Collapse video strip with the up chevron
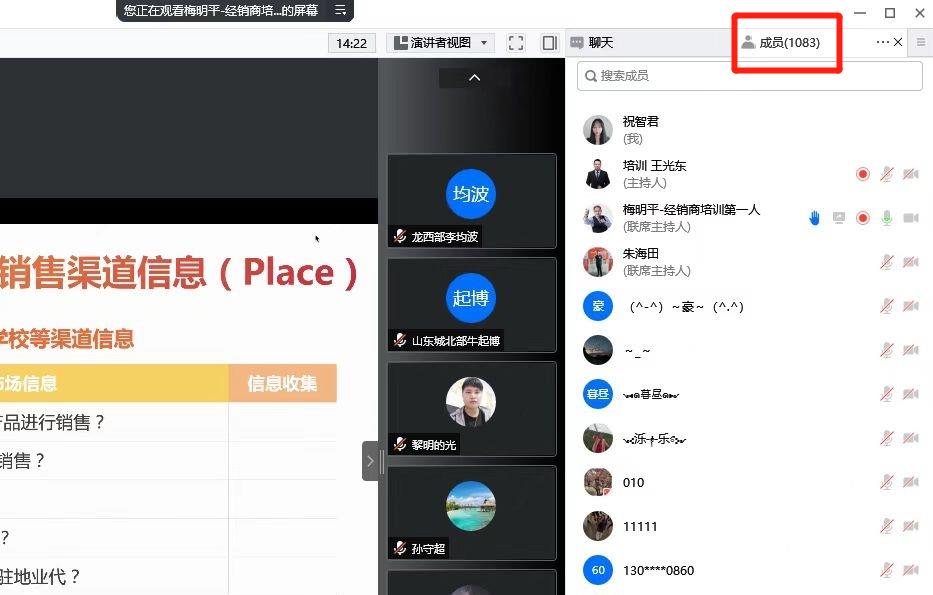The image size is (933, 595). (x=474, y=78)
